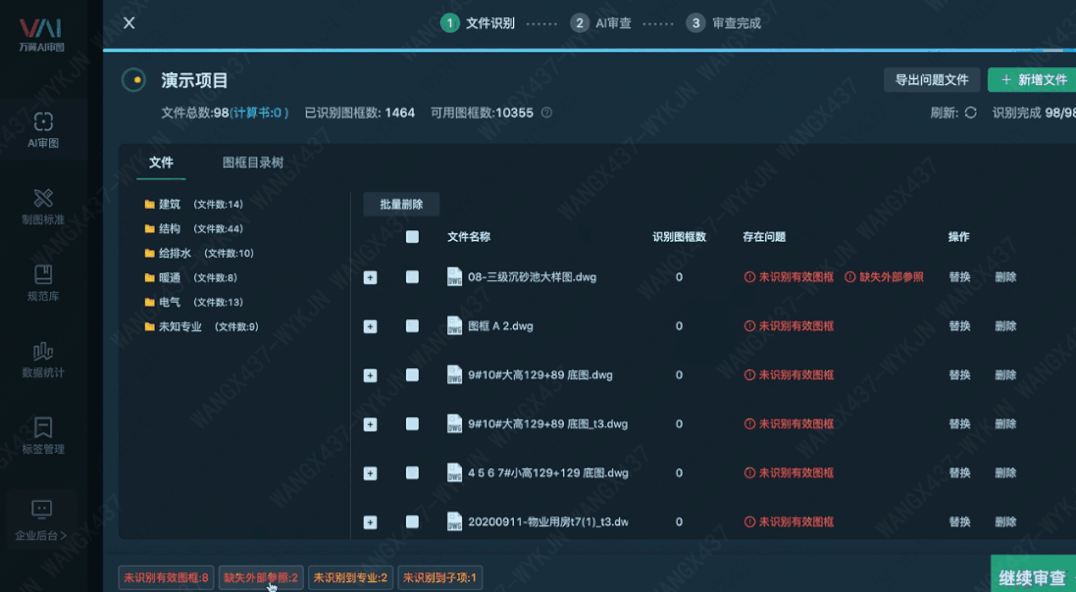Screen dimensions: 1076x592
Task: Expand the 9#10#大高129+89 底图.dwg row
Action: point(370,375)
